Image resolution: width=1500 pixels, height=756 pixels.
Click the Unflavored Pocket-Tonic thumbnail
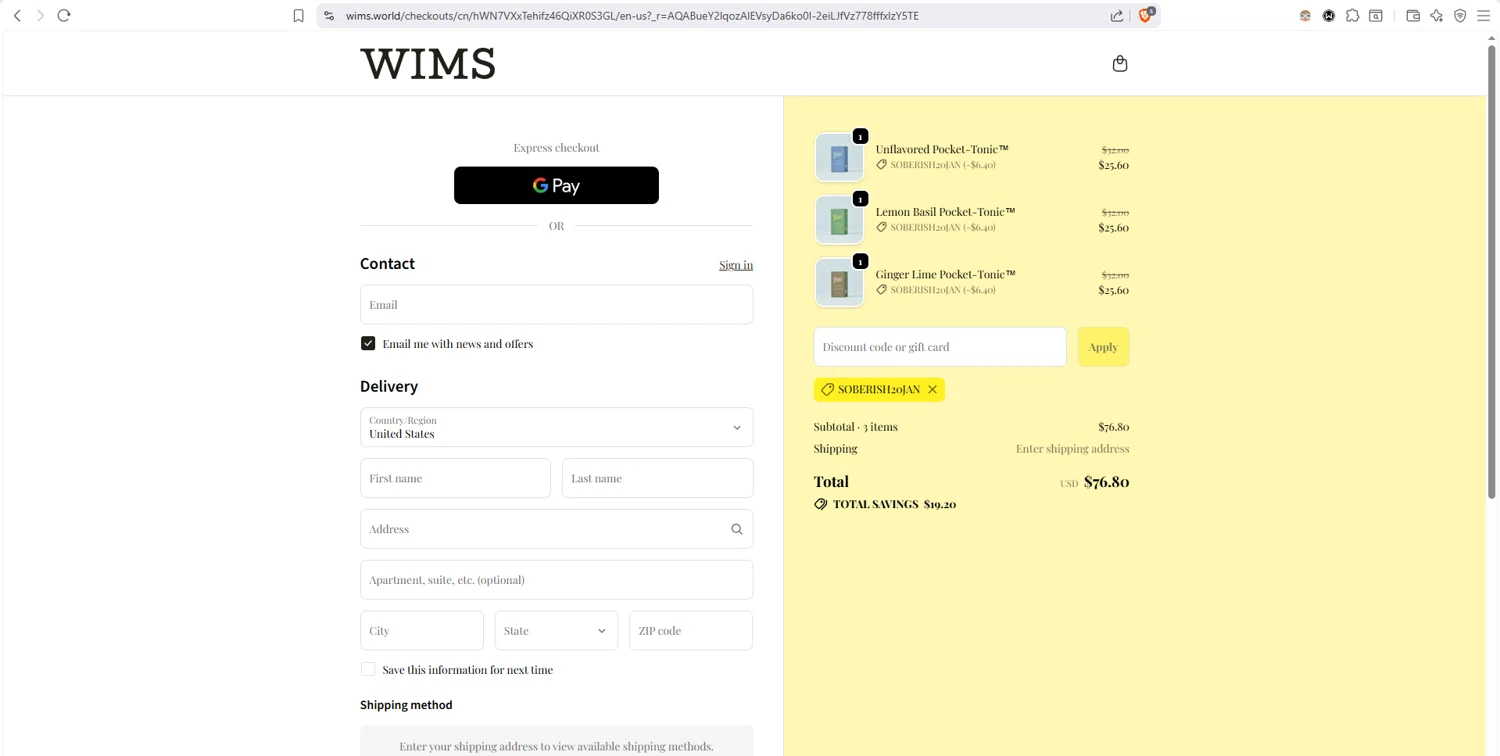pos(839,157)
